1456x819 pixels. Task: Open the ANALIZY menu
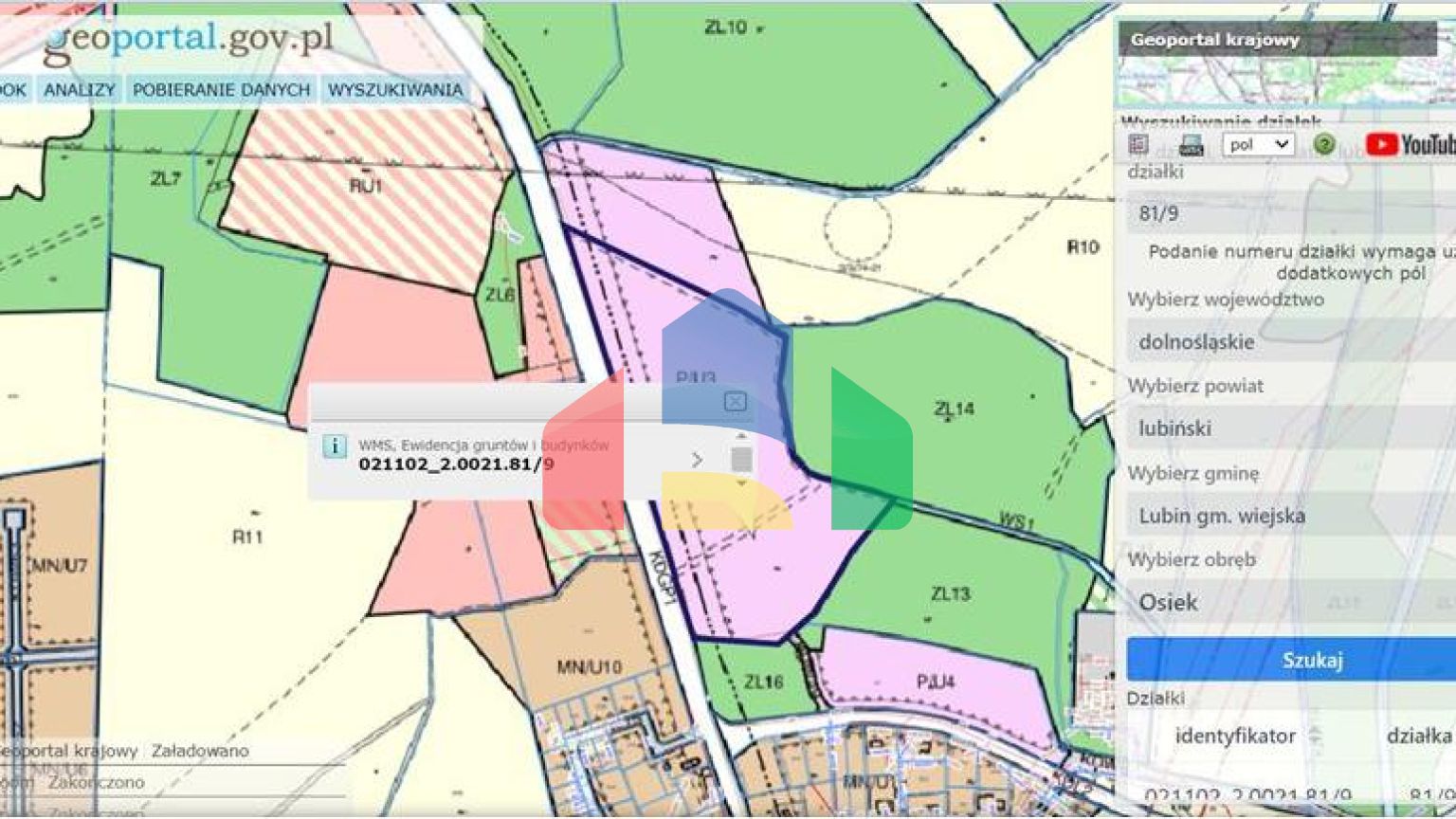coord(77,89)
